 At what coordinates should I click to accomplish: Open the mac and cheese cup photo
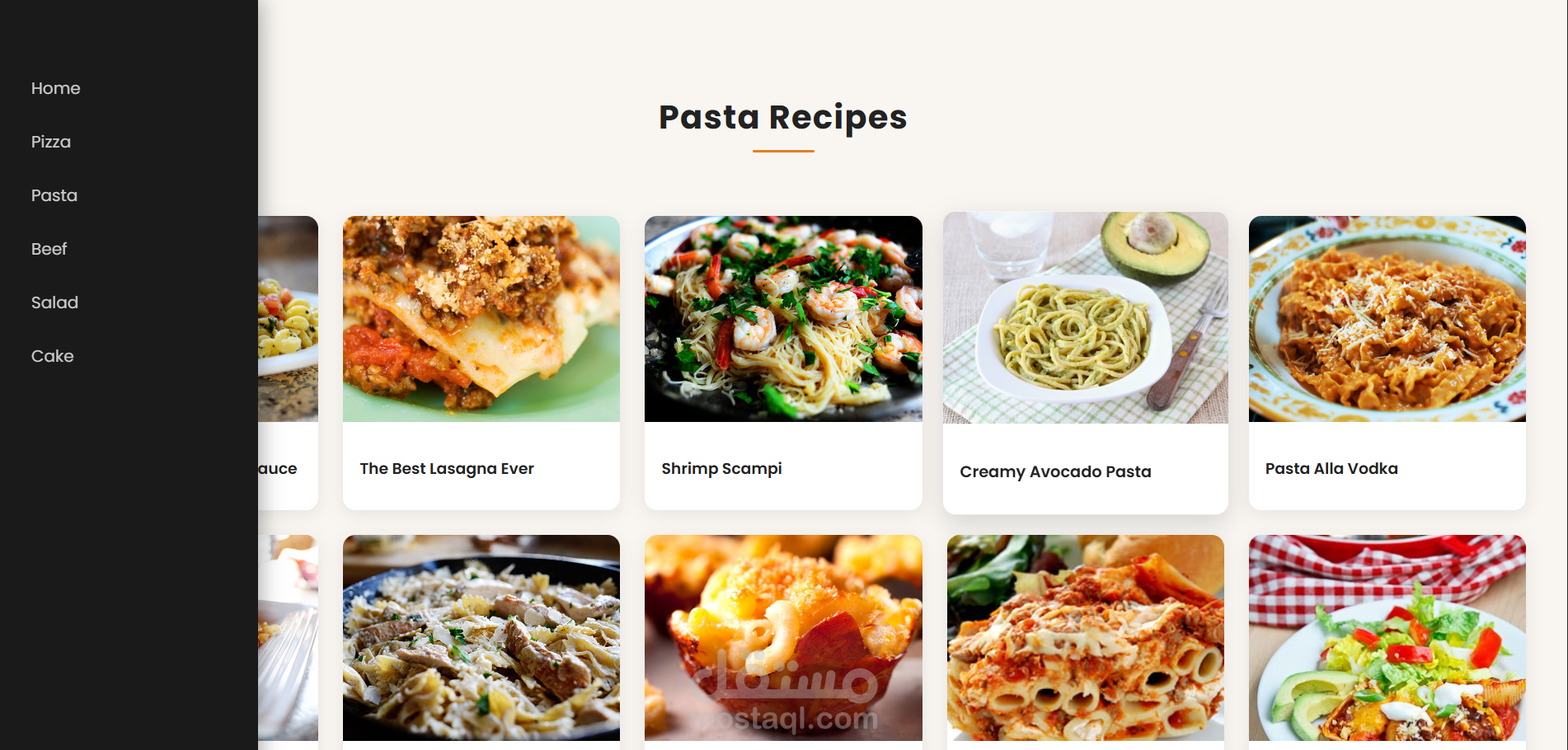(x=783, y=638)
